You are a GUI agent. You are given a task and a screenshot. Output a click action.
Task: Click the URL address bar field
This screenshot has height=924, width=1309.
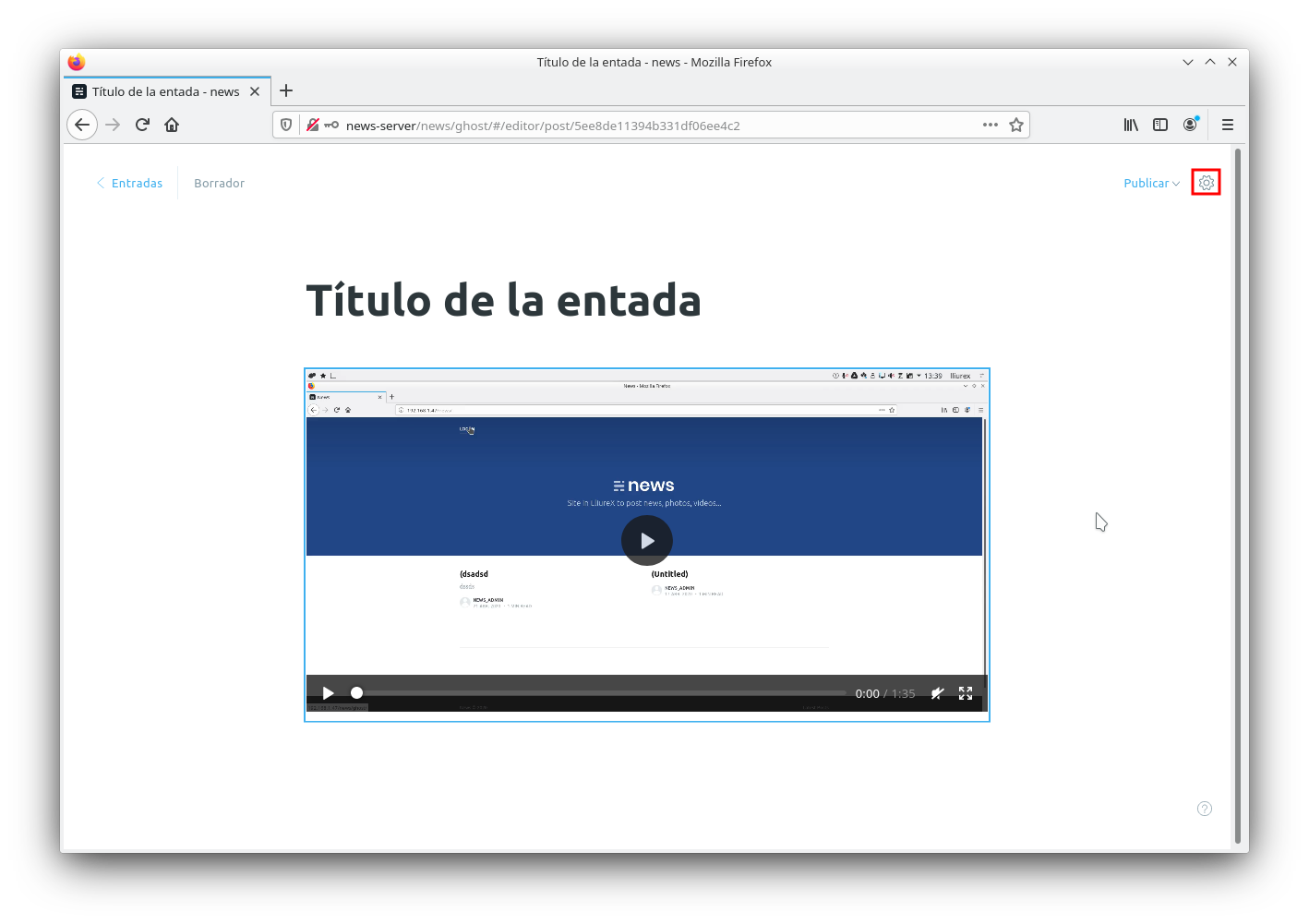tap(646, 126)
